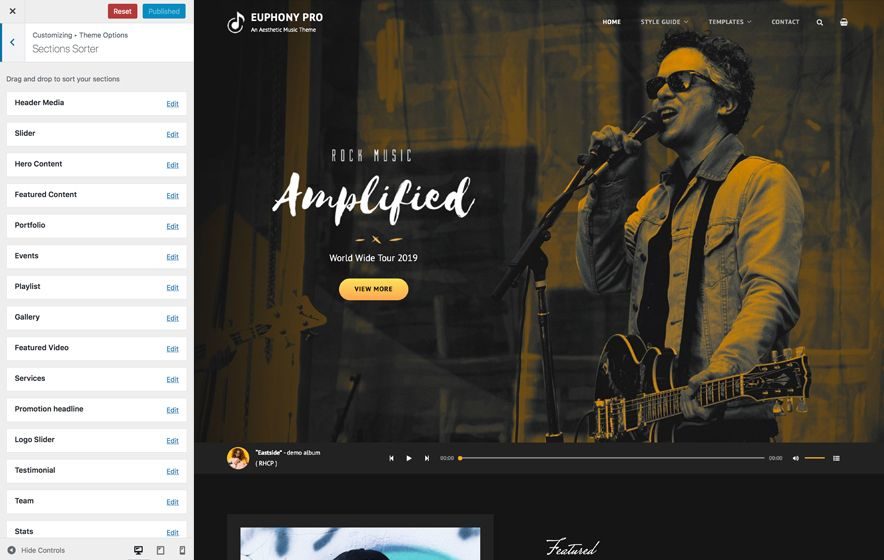The width and height of the screenshot is (884, 560).
Task: Open the Contact menu item
Action: point(785,22)
